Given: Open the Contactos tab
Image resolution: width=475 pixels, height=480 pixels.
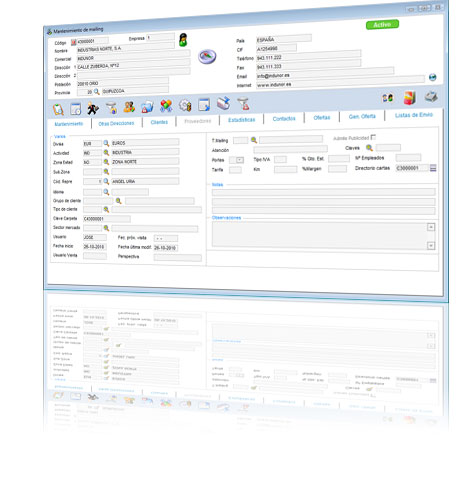Looking at the screenshot, I should (x=284, y=118).
